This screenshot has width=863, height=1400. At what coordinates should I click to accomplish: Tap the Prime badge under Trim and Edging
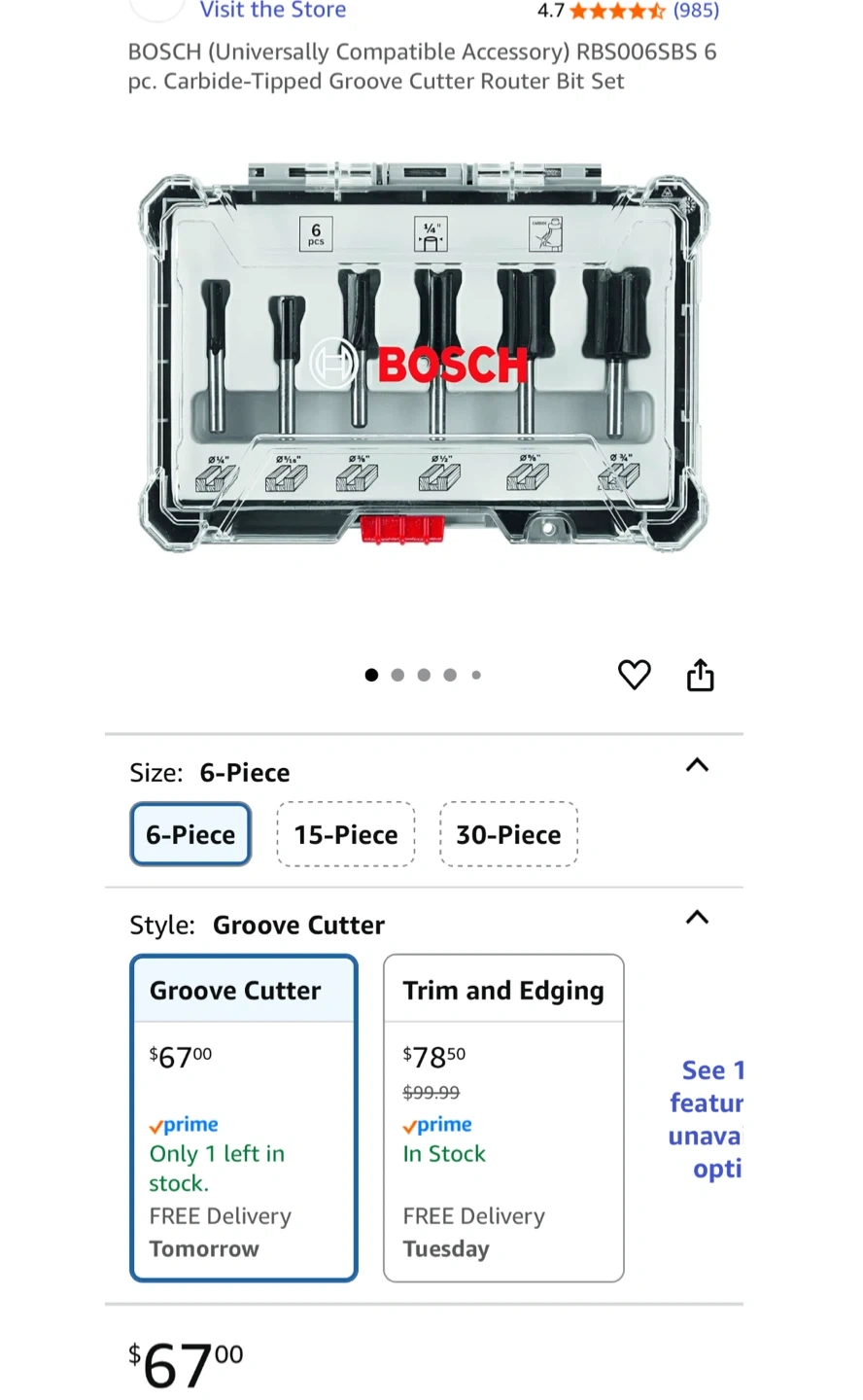pyautogui.click(x=437, y=1125)
